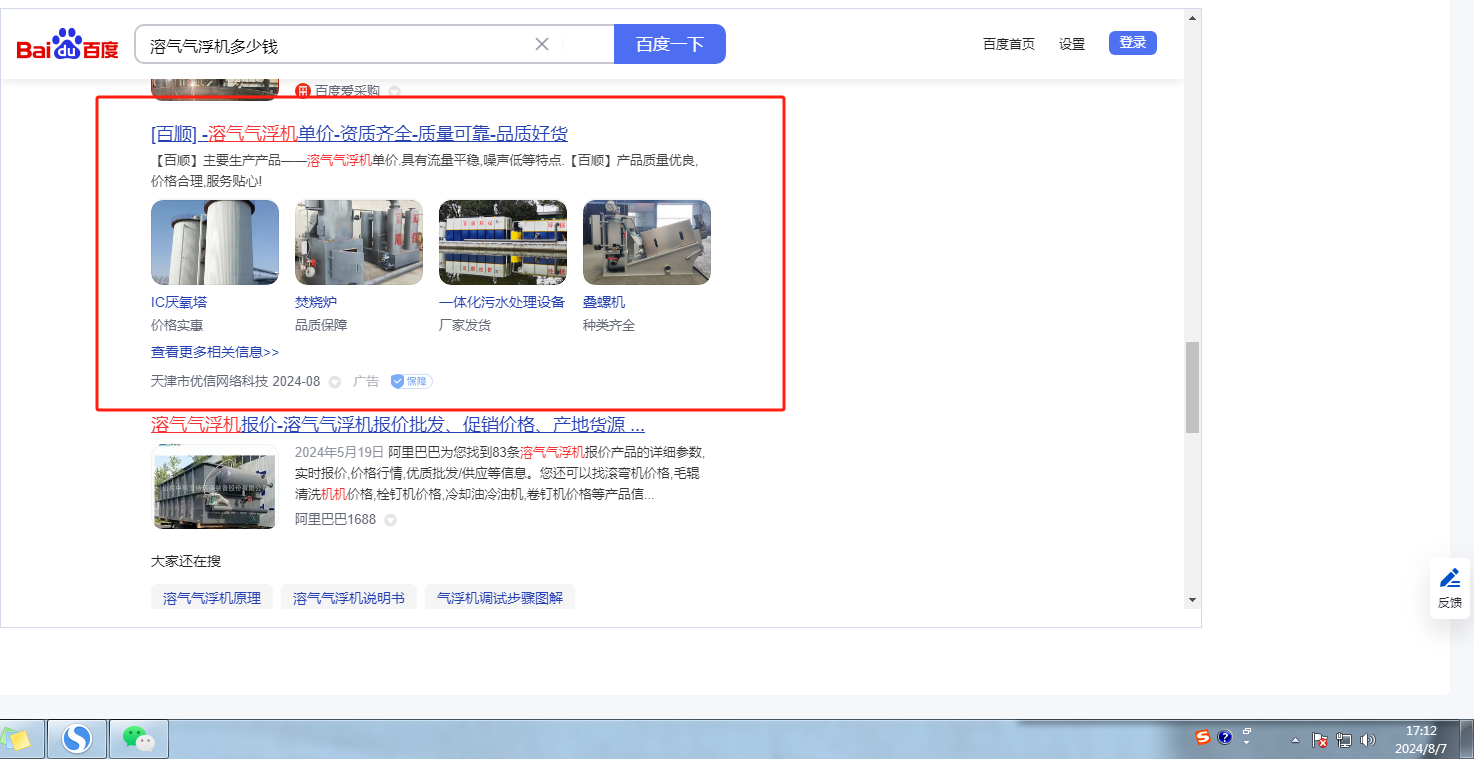Click the 大家还在搜 heading
The image size is (1474, 759).
[186, 561]
